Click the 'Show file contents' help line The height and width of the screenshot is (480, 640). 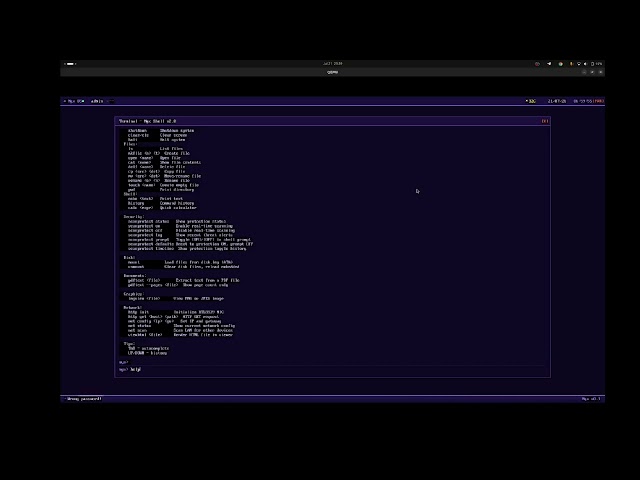tap(164, 162)
